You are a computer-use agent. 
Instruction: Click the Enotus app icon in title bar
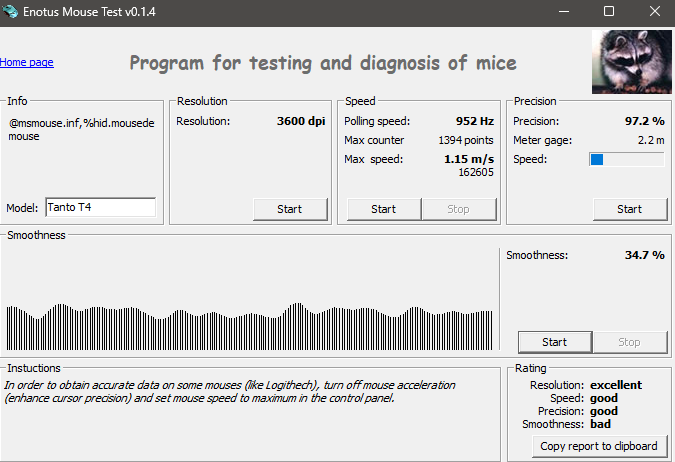pos(10,11)
